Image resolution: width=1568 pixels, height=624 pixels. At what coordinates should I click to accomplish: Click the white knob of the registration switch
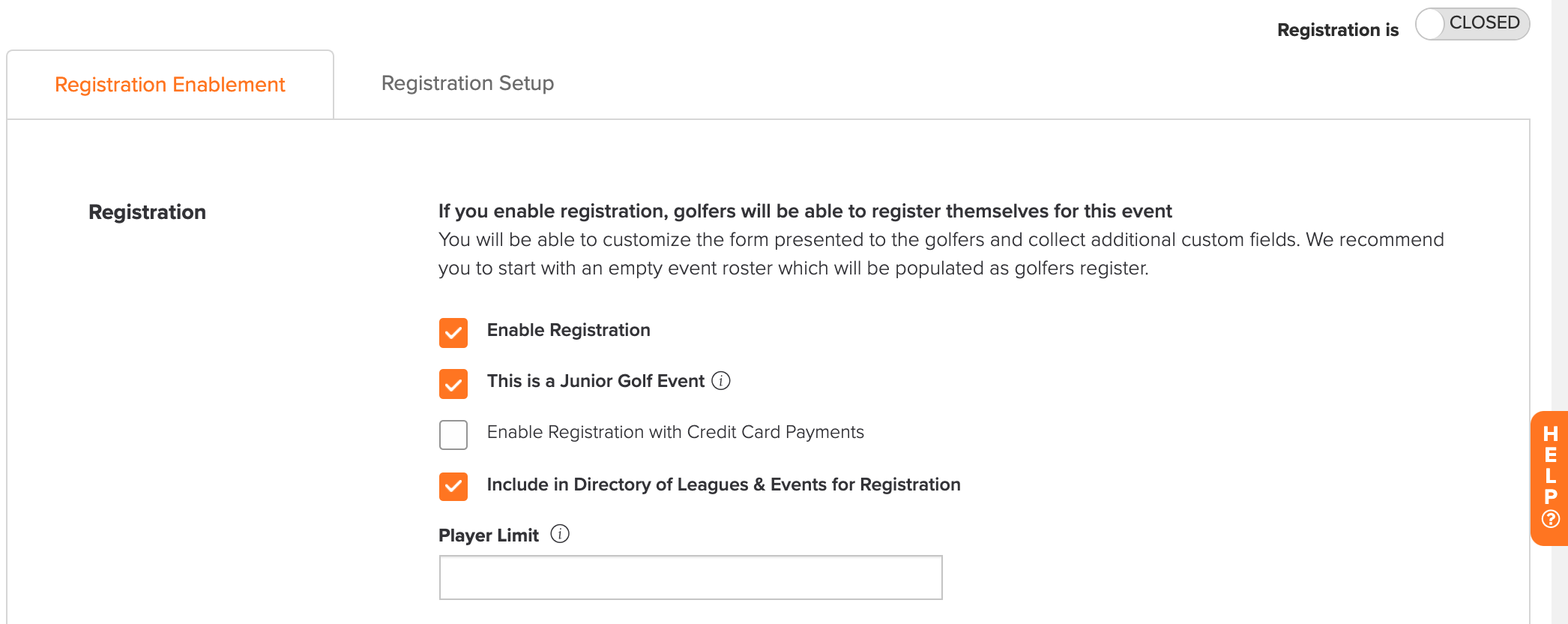click(x=1430, y=24)
